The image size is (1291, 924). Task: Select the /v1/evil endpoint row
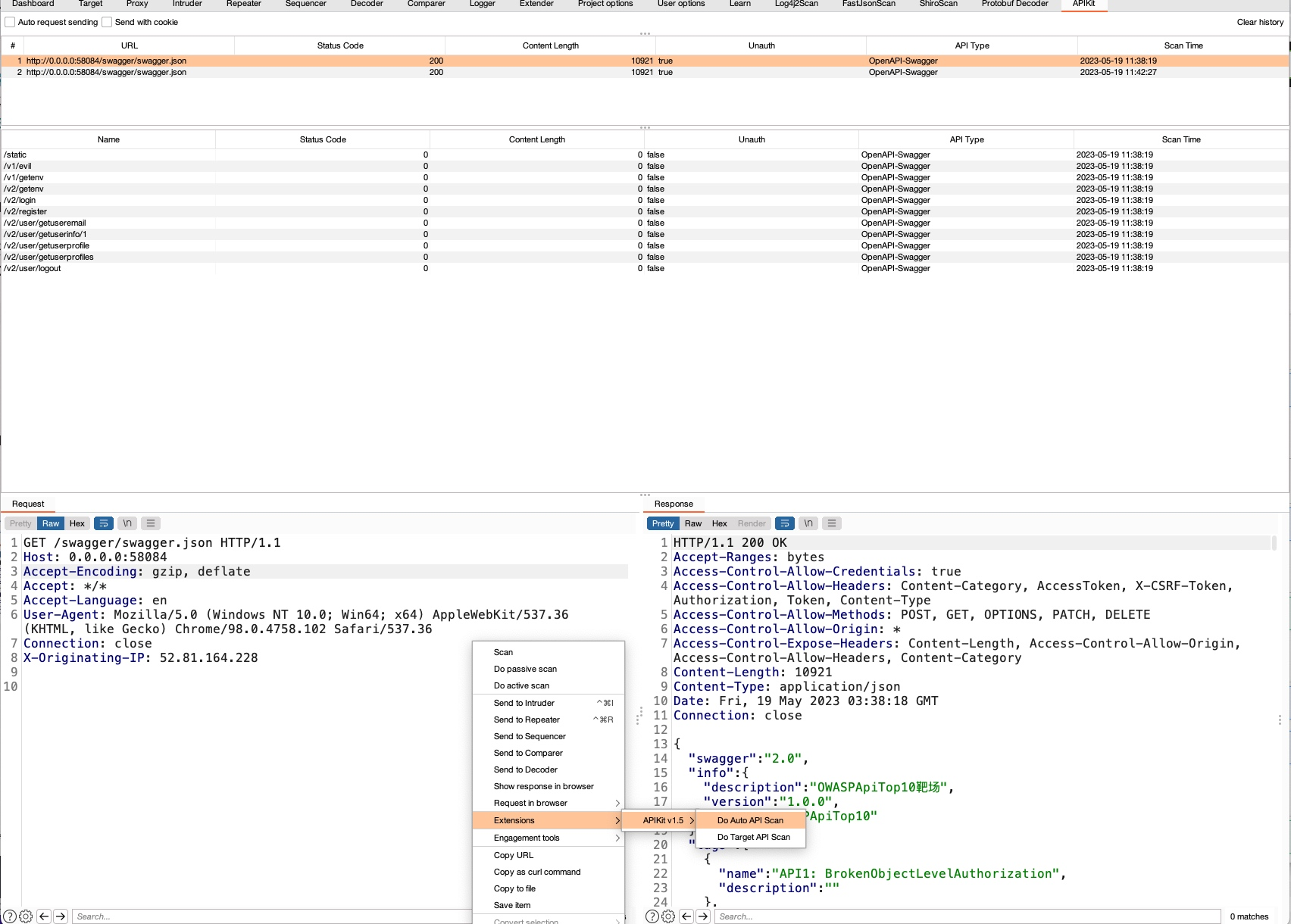(645, 166)
